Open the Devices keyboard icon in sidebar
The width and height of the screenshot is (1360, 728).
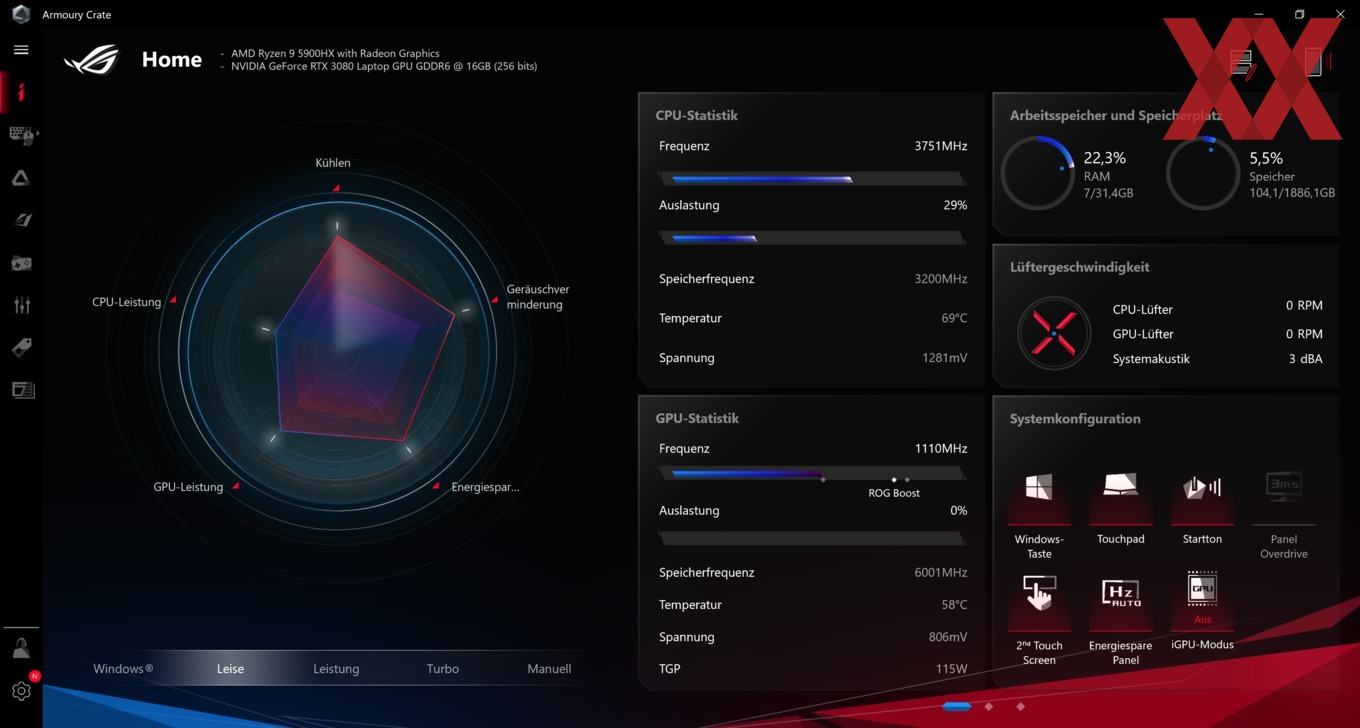[x=22, y=135]
